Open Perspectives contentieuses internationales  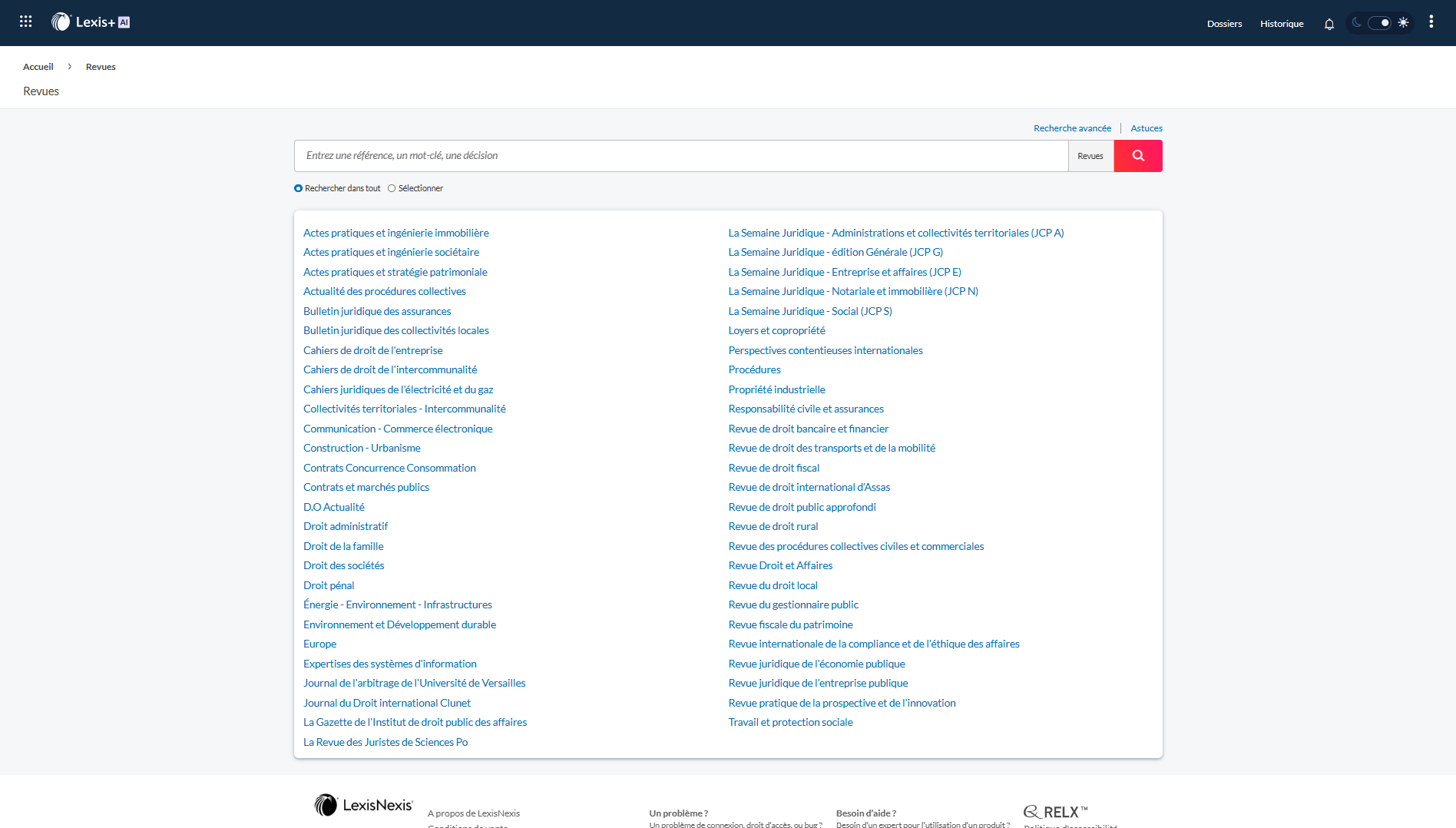826,350
